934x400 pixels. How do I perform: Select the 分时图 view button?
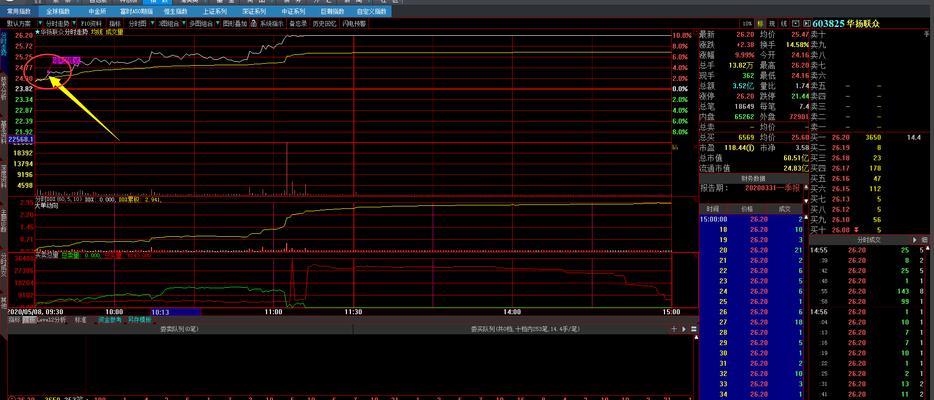(138, 24)
